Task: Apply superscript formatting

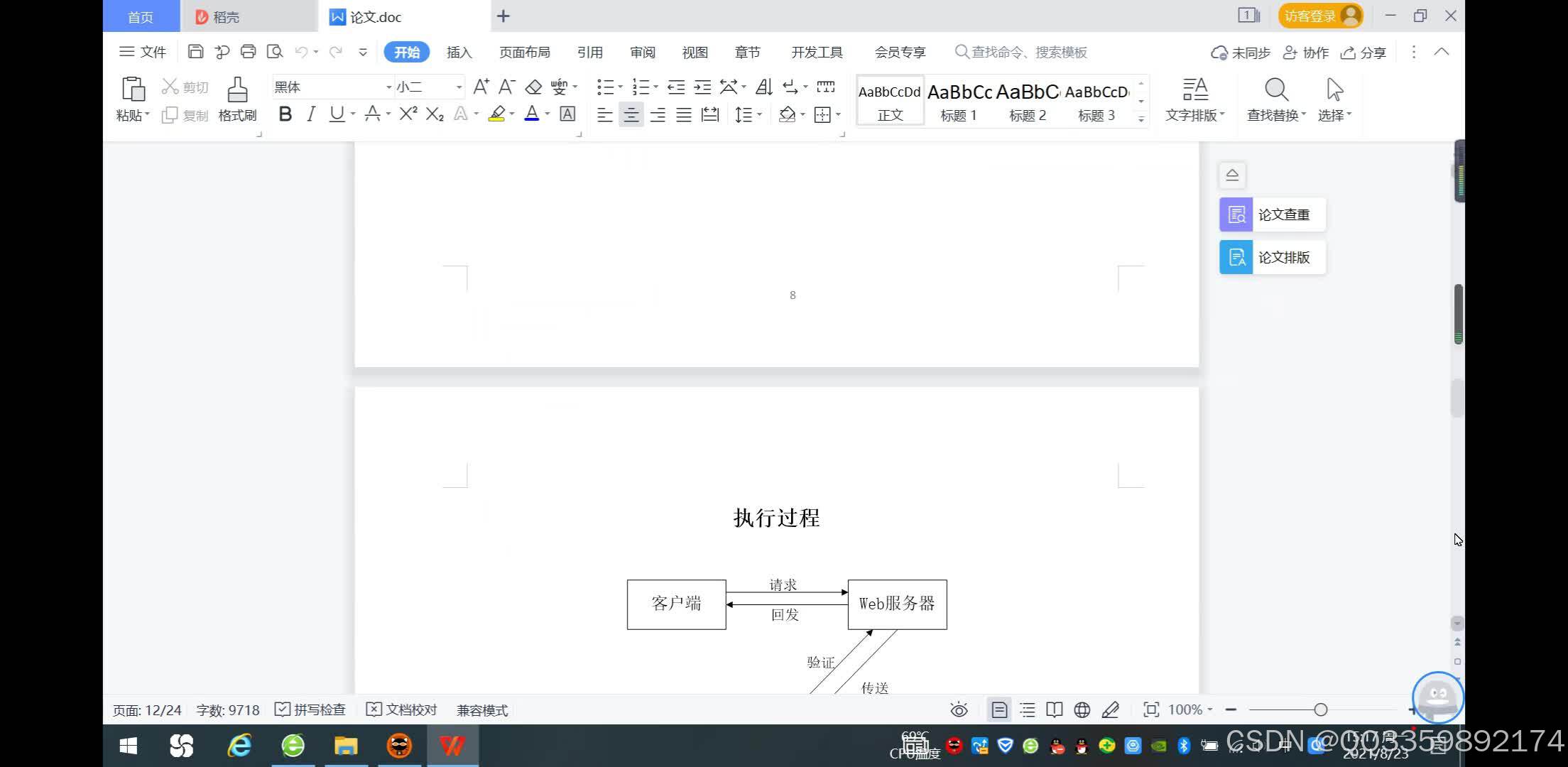Action: (x=408, y=114)
